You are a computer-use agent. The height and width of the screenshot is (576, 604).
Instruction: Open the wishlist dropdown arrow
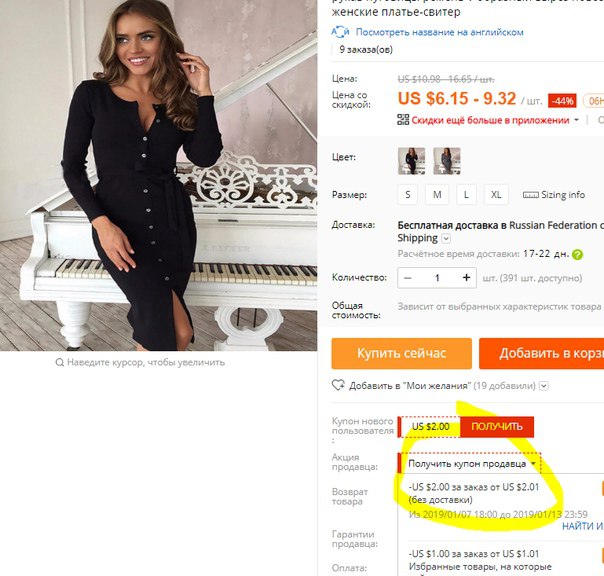tap(544, 386)
